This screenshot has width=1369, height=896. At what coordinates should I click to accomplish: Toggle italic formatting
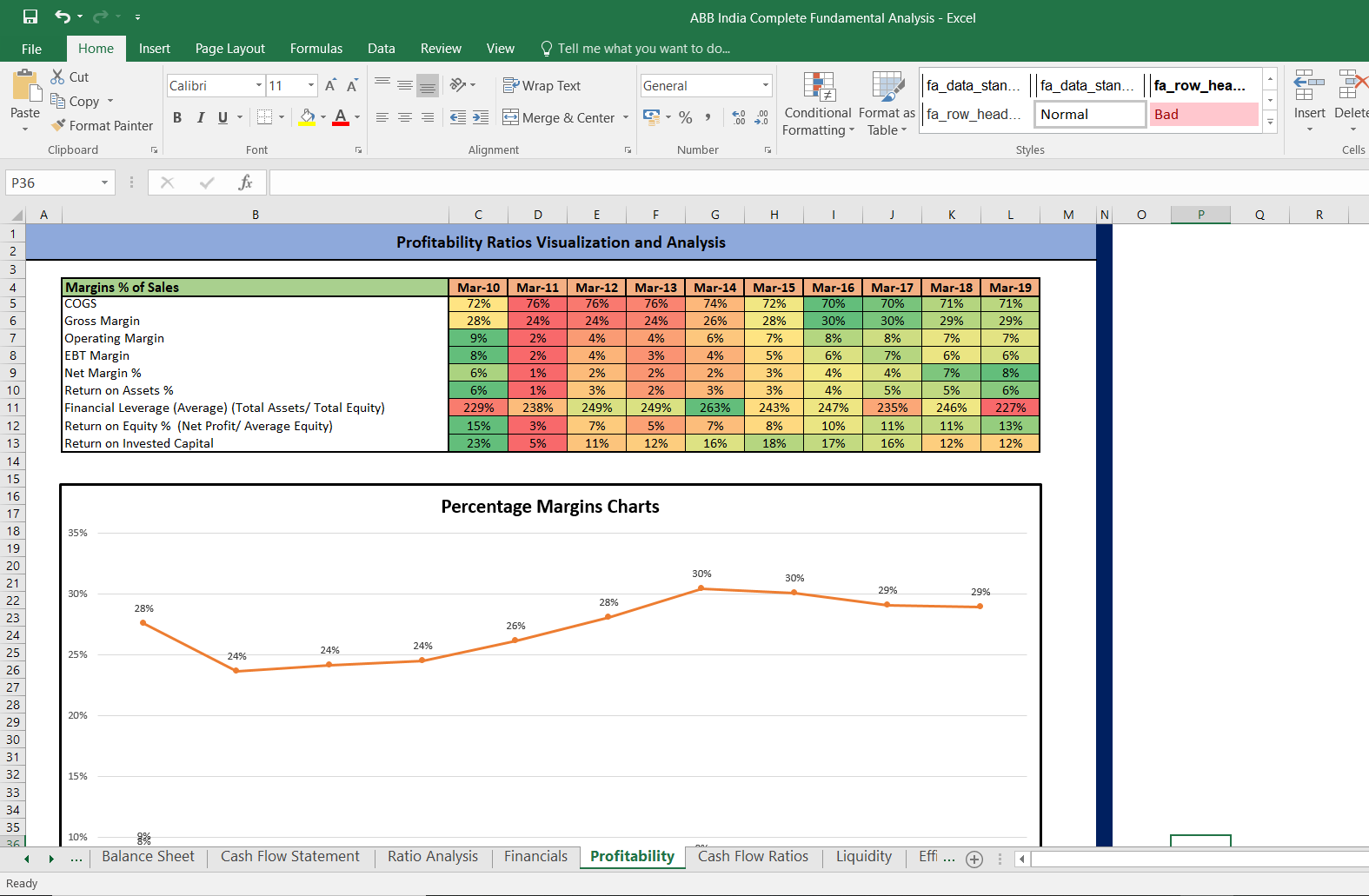[x=200, y=117]
